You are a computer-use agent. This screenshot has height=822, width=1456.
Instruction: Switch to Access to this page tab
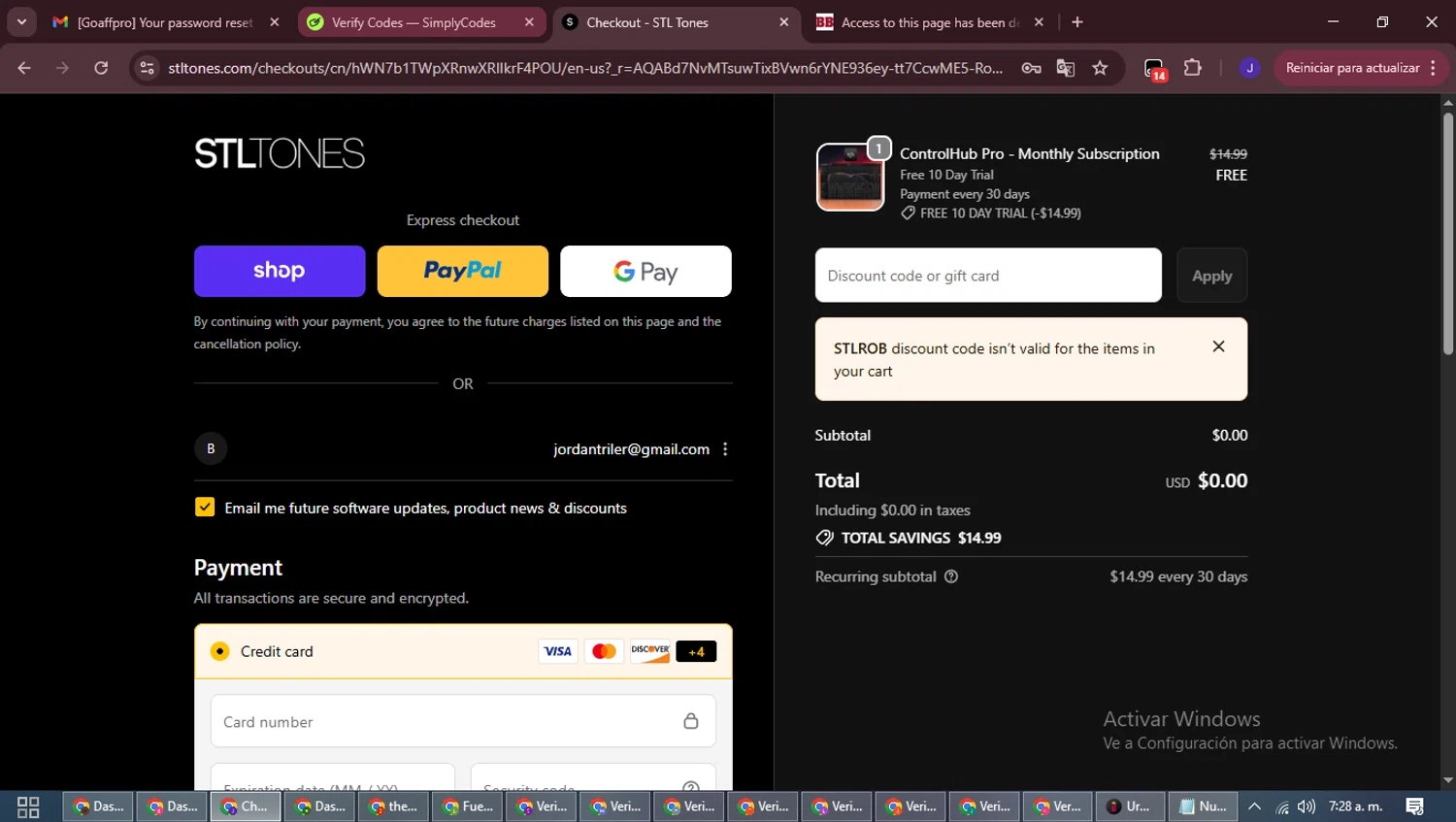click(930, 22)
